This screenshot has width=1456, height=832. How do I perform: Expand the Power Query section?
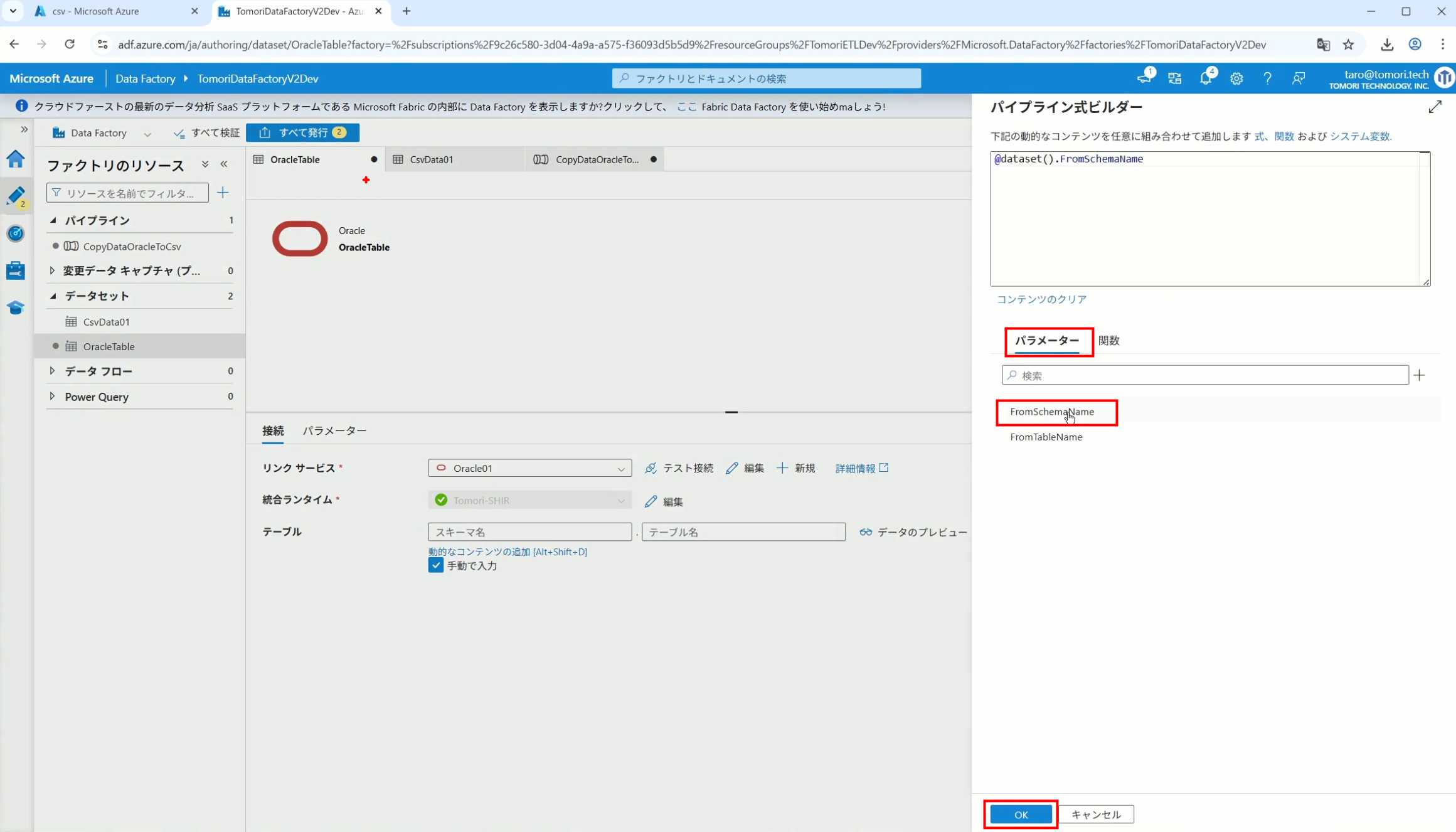click(52, 397)
